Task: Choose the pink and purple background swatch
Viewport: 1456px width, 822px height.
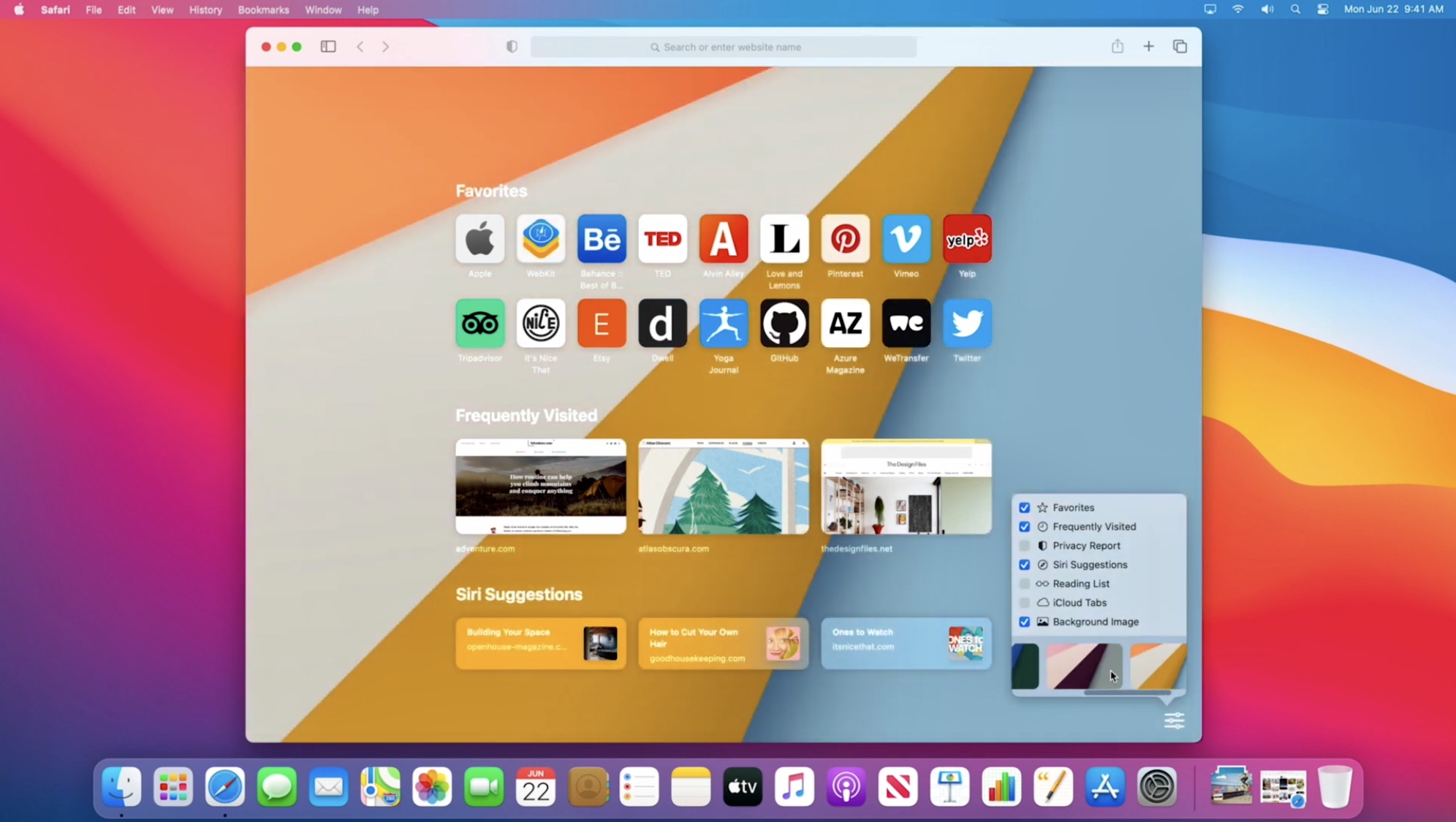Action: (x=1082, y=666)
